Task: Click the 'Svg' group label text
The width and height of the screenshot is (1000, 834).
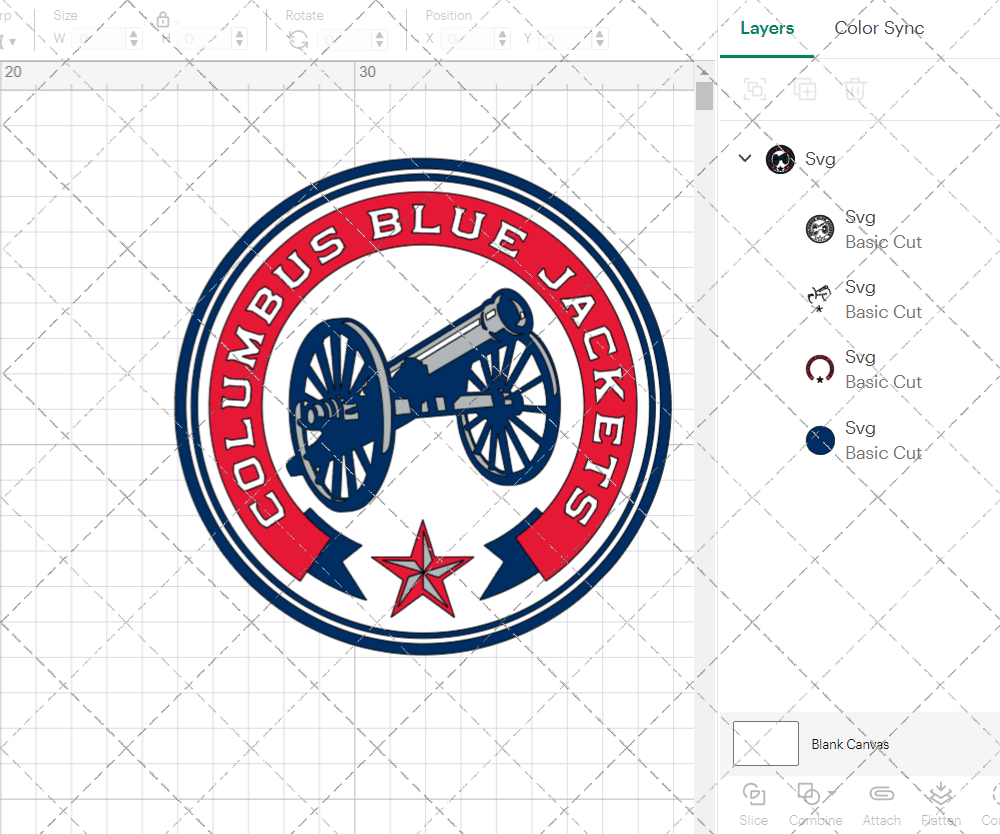Action: coord(820,159)
